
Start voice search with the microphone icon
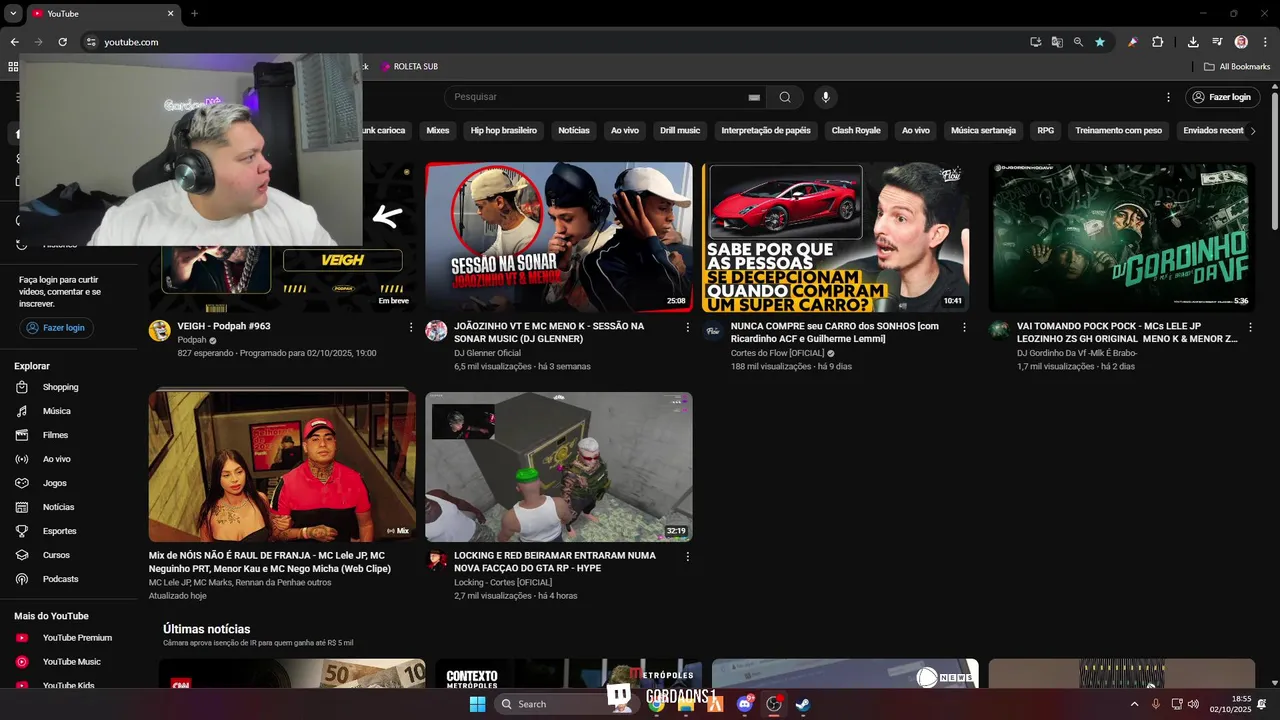pyautogui.click(x=825, y=97)
